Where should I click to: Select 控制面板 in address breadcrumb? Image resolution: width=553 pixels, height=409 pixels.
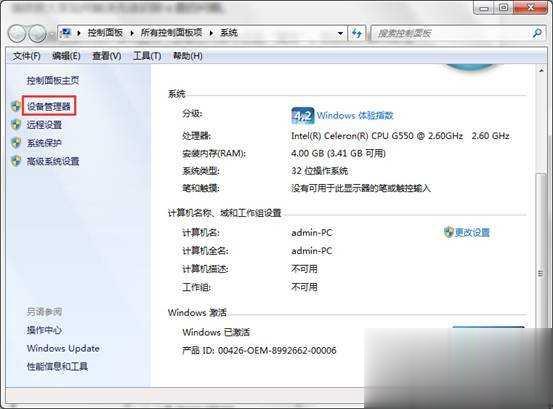[105, 33]
